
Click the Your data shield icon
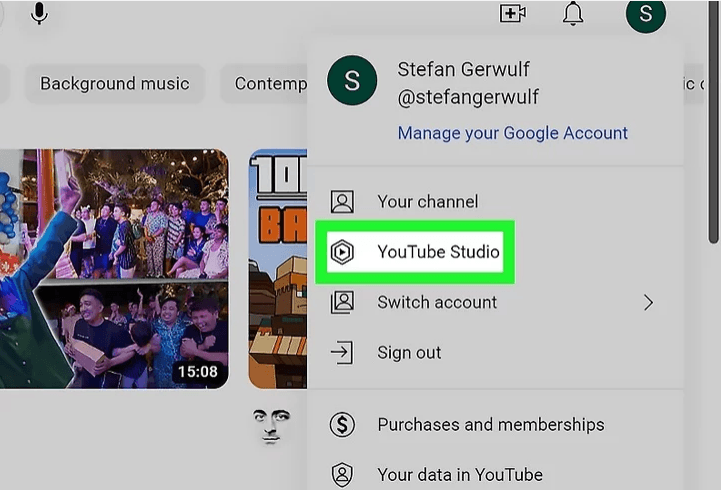pyautogui.click(x=342, y=475)
